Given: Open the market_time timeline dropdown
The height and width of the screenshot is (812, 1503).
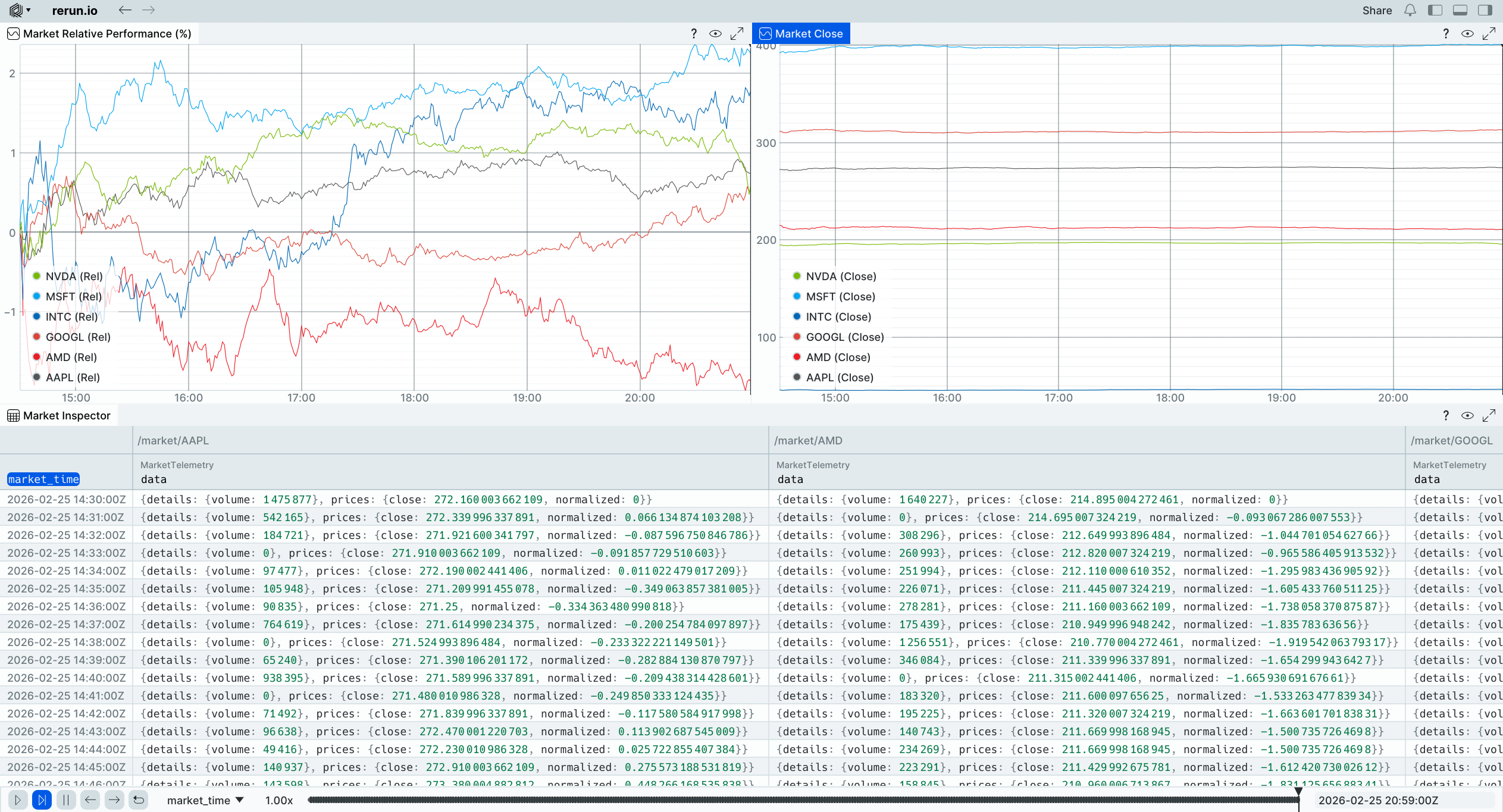Looking at the screenshot, I should (205, 800).
